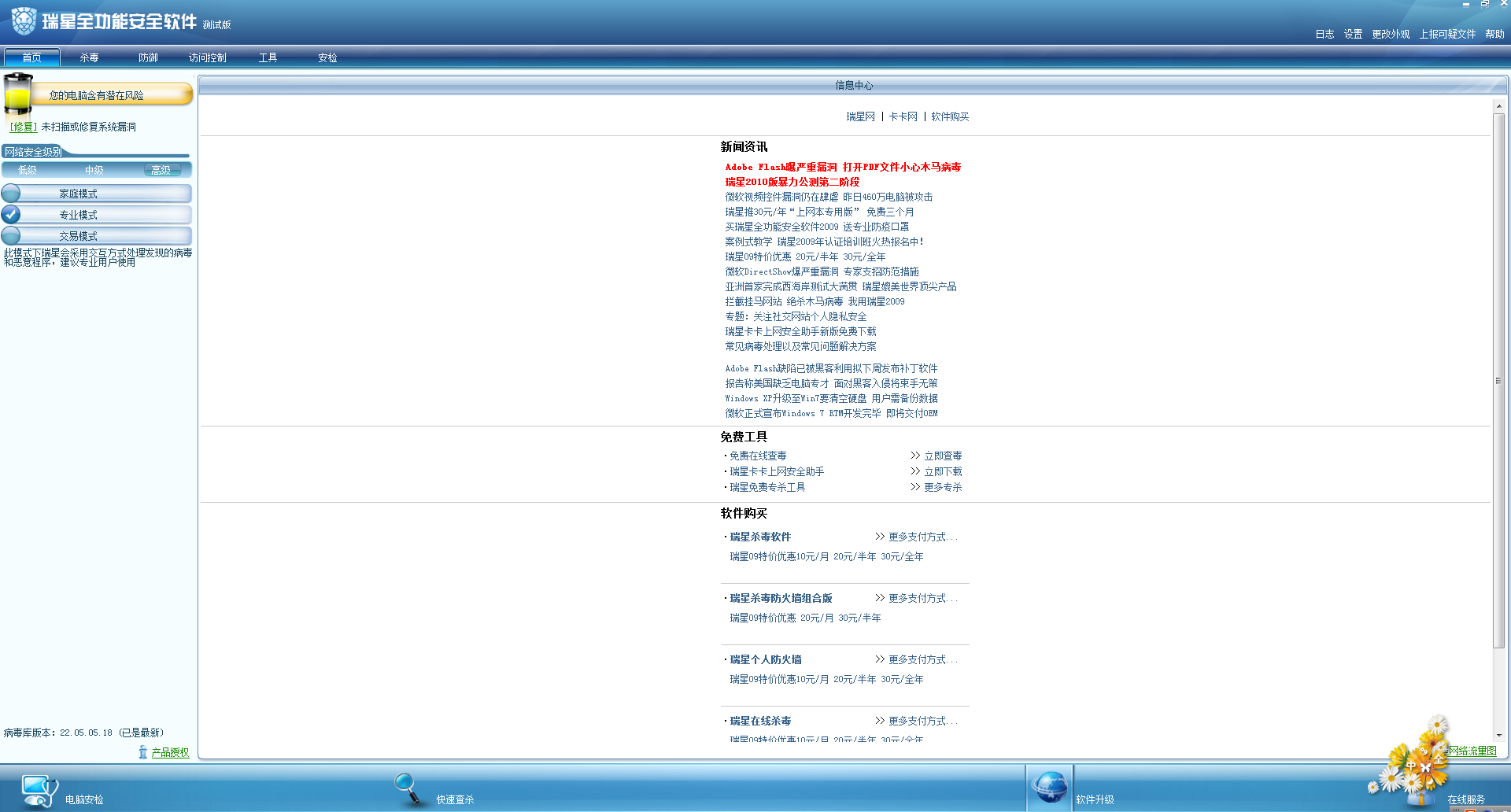Set network security level to 高级
Screen dimensions: 1511x812
coord(161,170)
